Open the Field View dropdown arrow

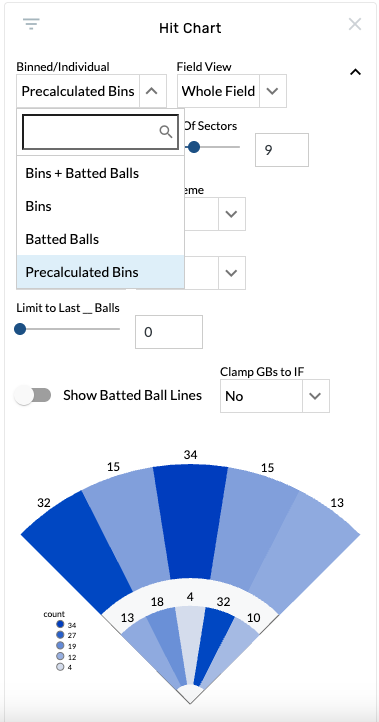[x=273, y=91]
